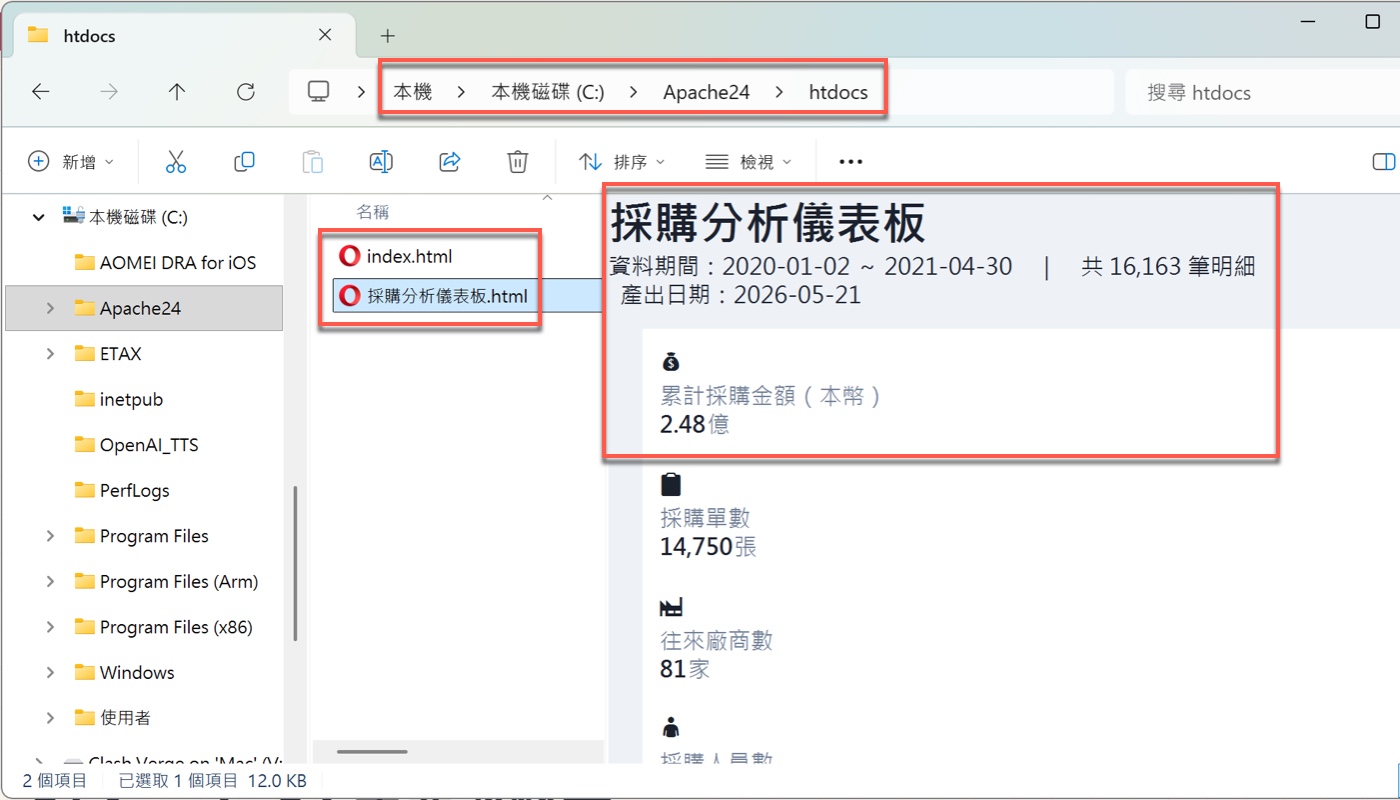
Task: Click the 2.48 億 amount in preview
Action: point(695,423)
